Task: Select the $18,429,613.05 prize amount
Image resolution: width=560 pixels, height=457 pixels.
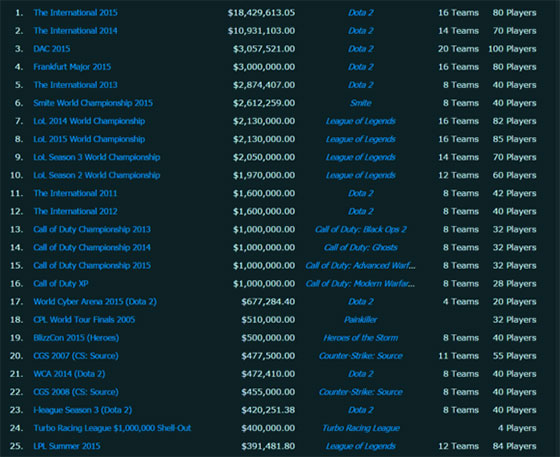Action: [261, 12]
